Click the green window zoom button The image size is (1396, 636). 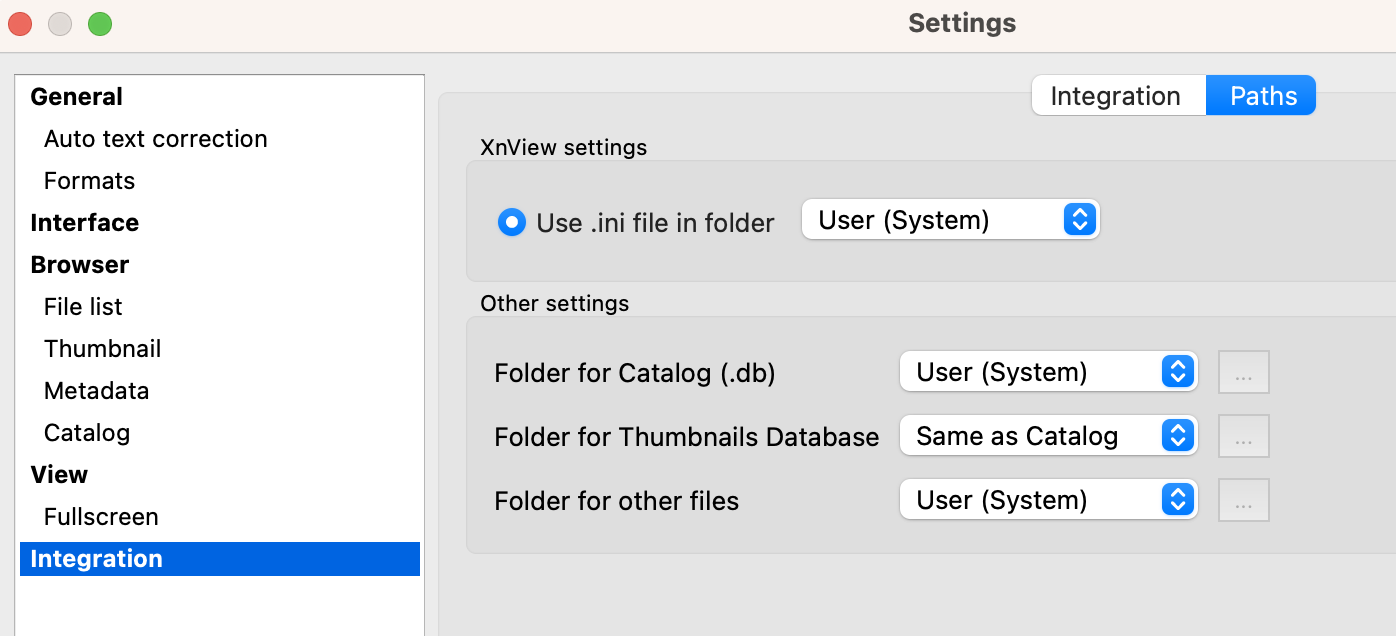[100, 24]
